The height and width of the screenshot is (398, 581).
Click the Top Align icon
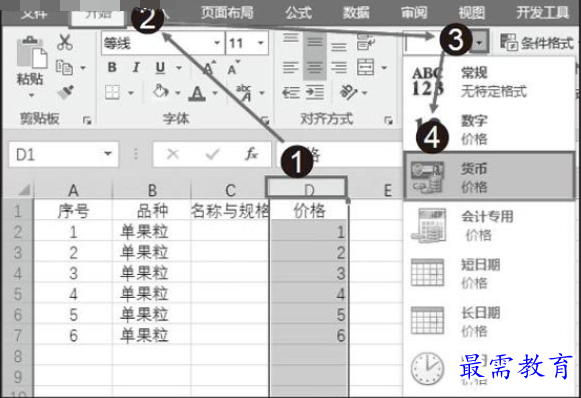291,37
